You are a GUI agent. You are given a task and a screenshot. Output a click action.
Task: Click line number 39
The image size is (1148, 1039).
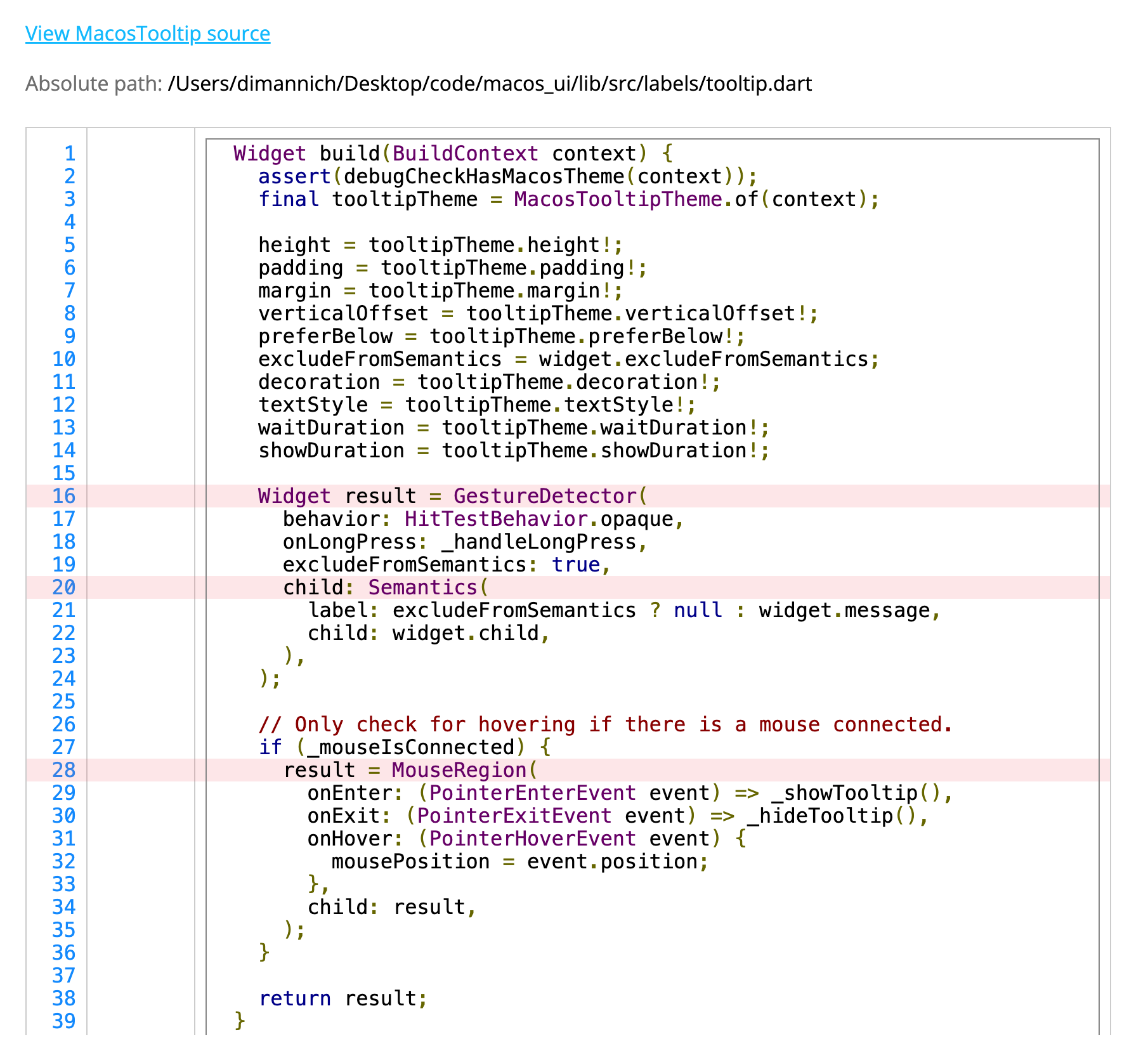click(x=64, y=1021)
